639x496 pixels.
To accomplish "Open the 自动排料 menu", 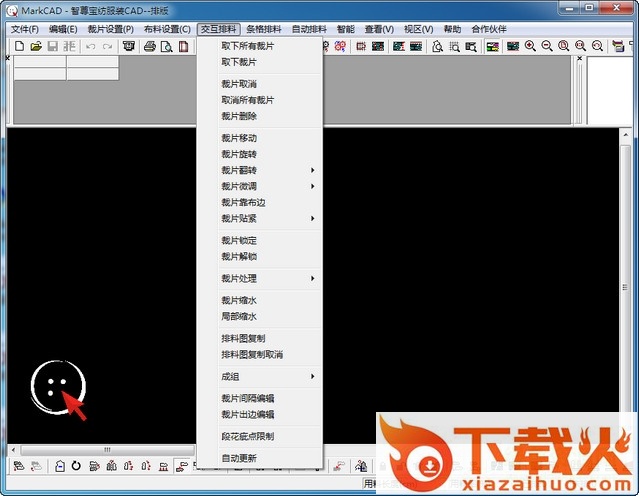I will 309,29.
